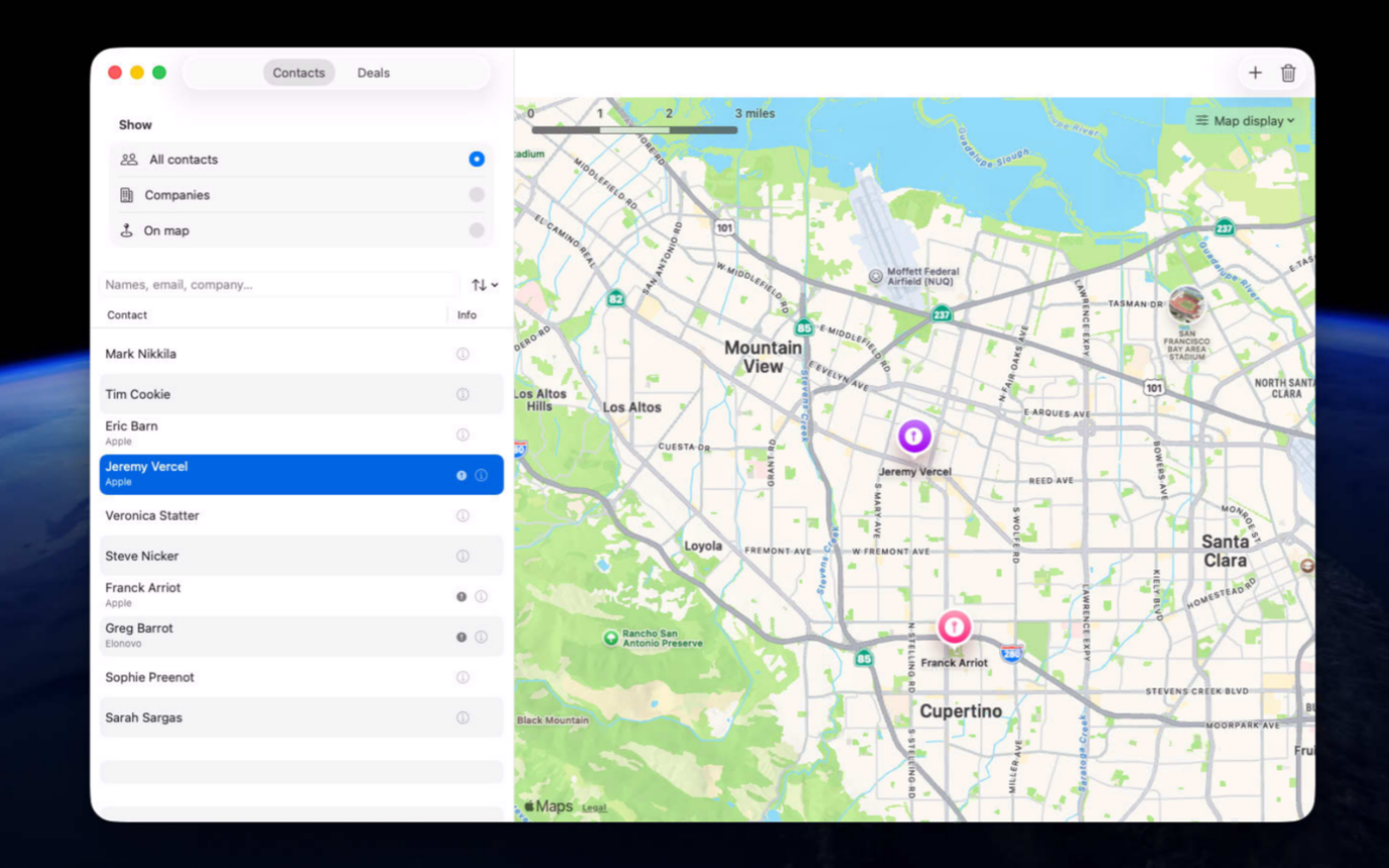This screenshot has height=868, width=1389.
Task: Click the trash delete icon
Action: pos(1288,72)
